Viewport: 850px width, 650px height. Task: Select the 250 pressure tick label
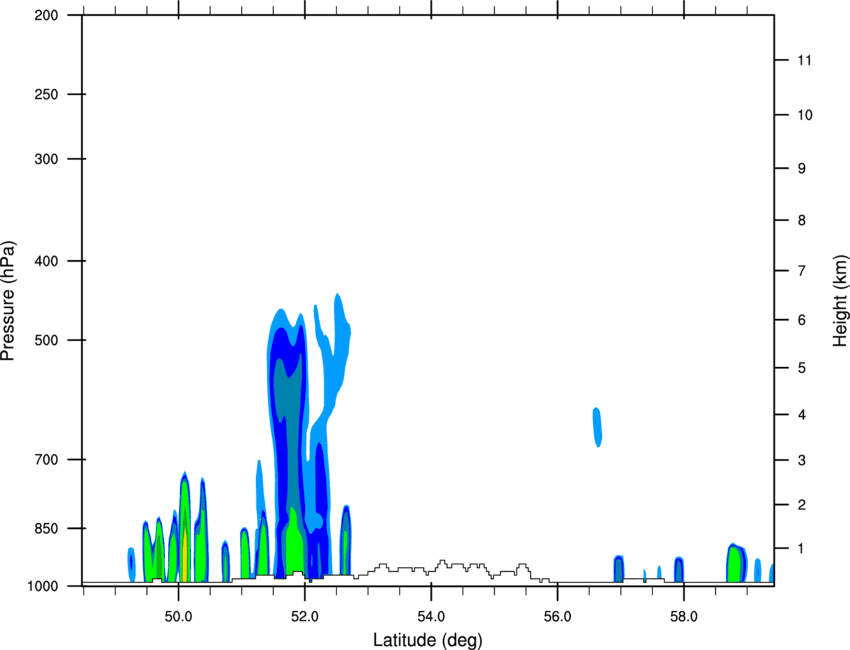47,94
